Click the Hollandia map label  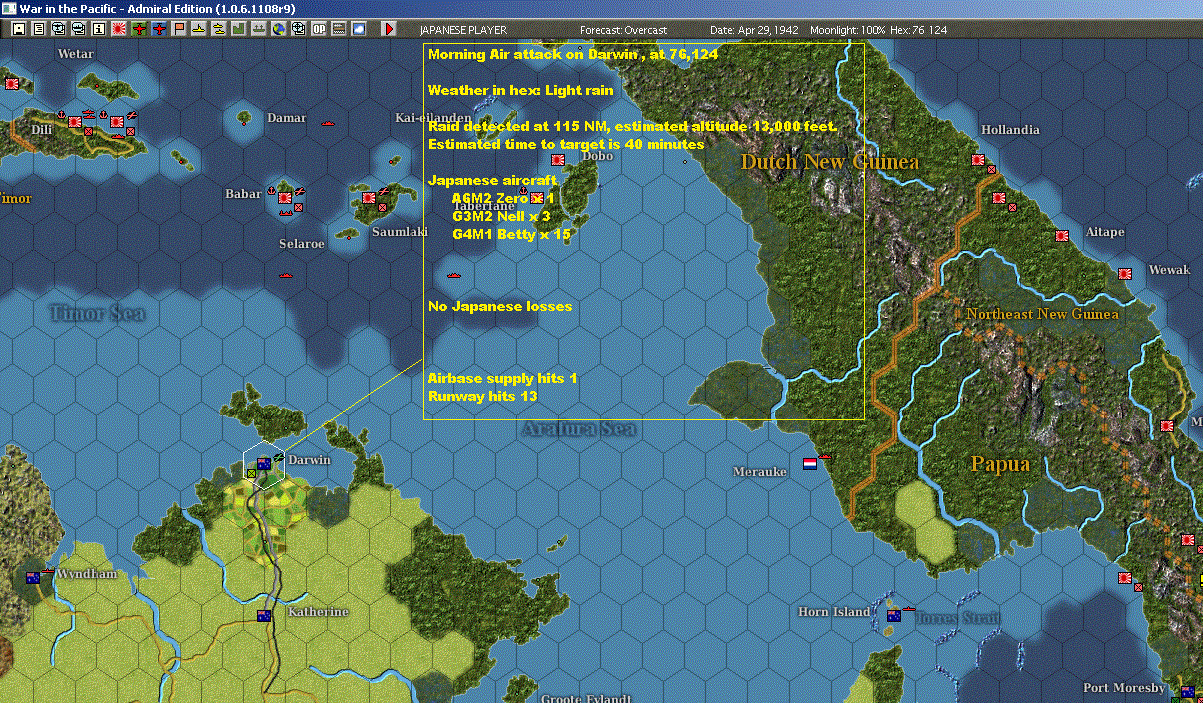tap(1010, 130)
